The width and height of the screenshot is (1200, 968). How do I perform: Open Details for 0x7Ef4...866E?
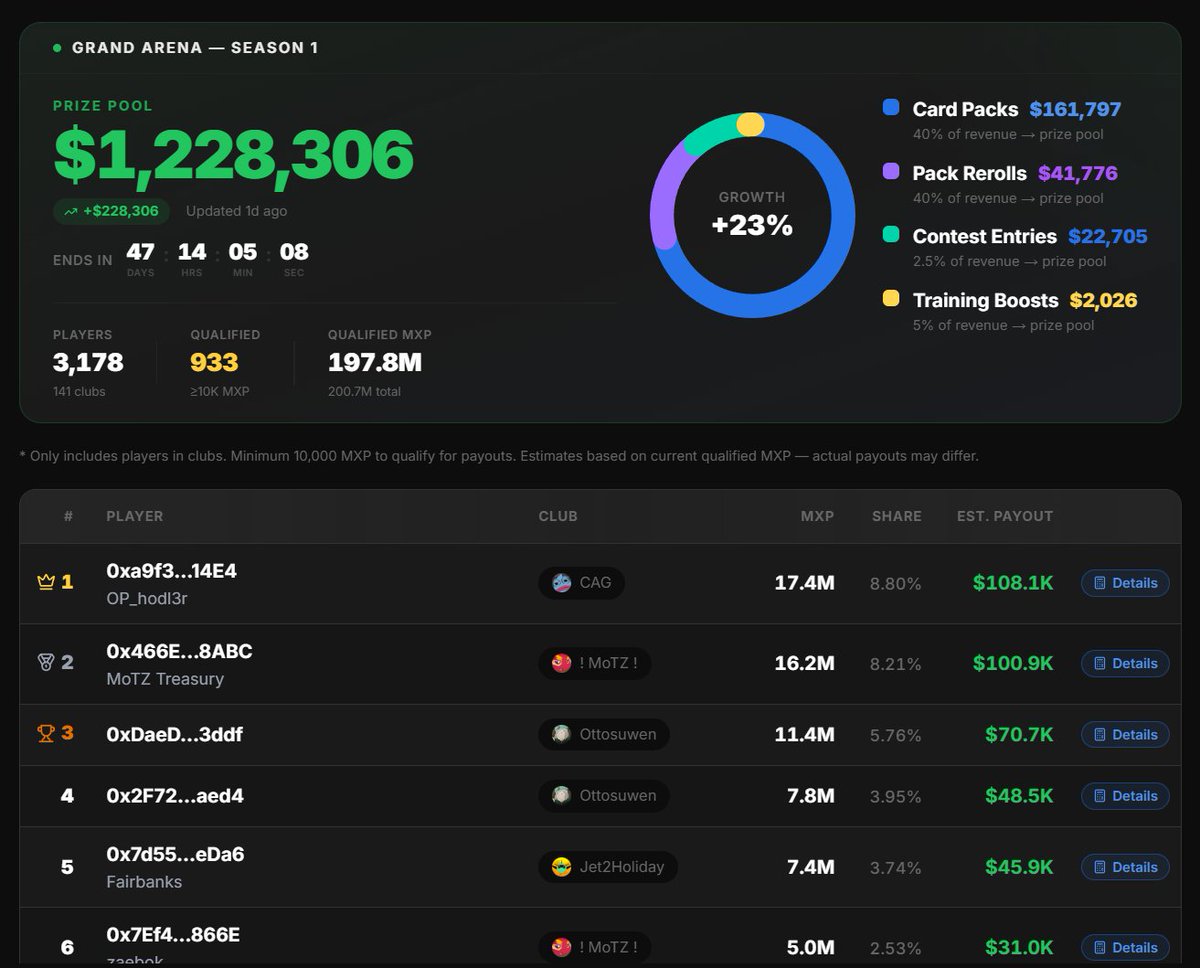[x=1125, y=947]
